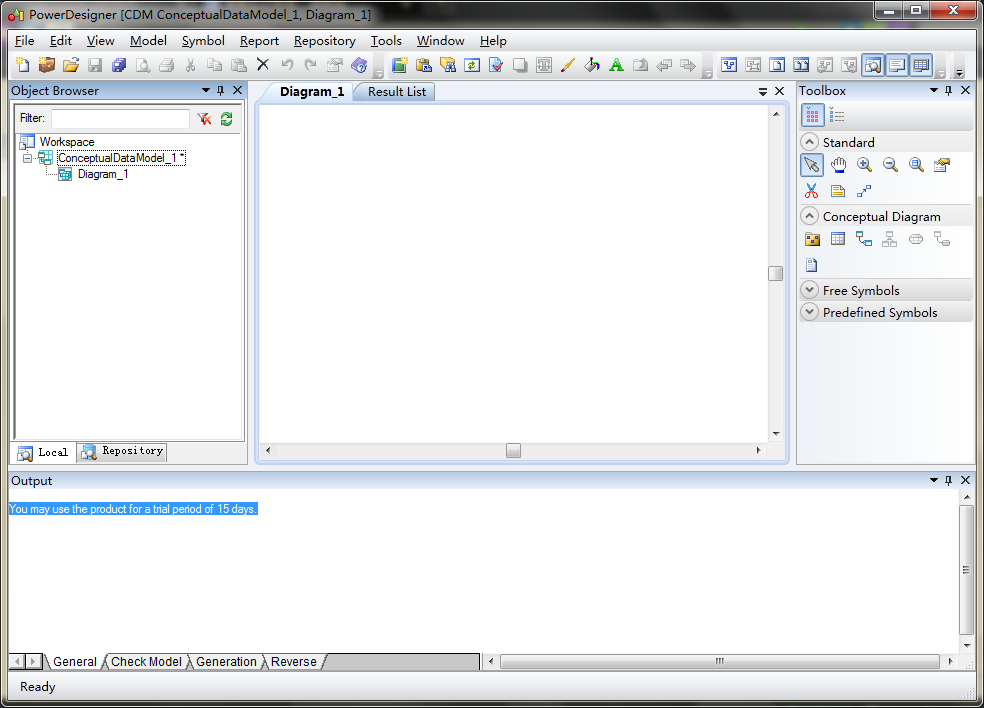Click the New Model toolbar icon
Screen dimensions: 984x708
23,65
